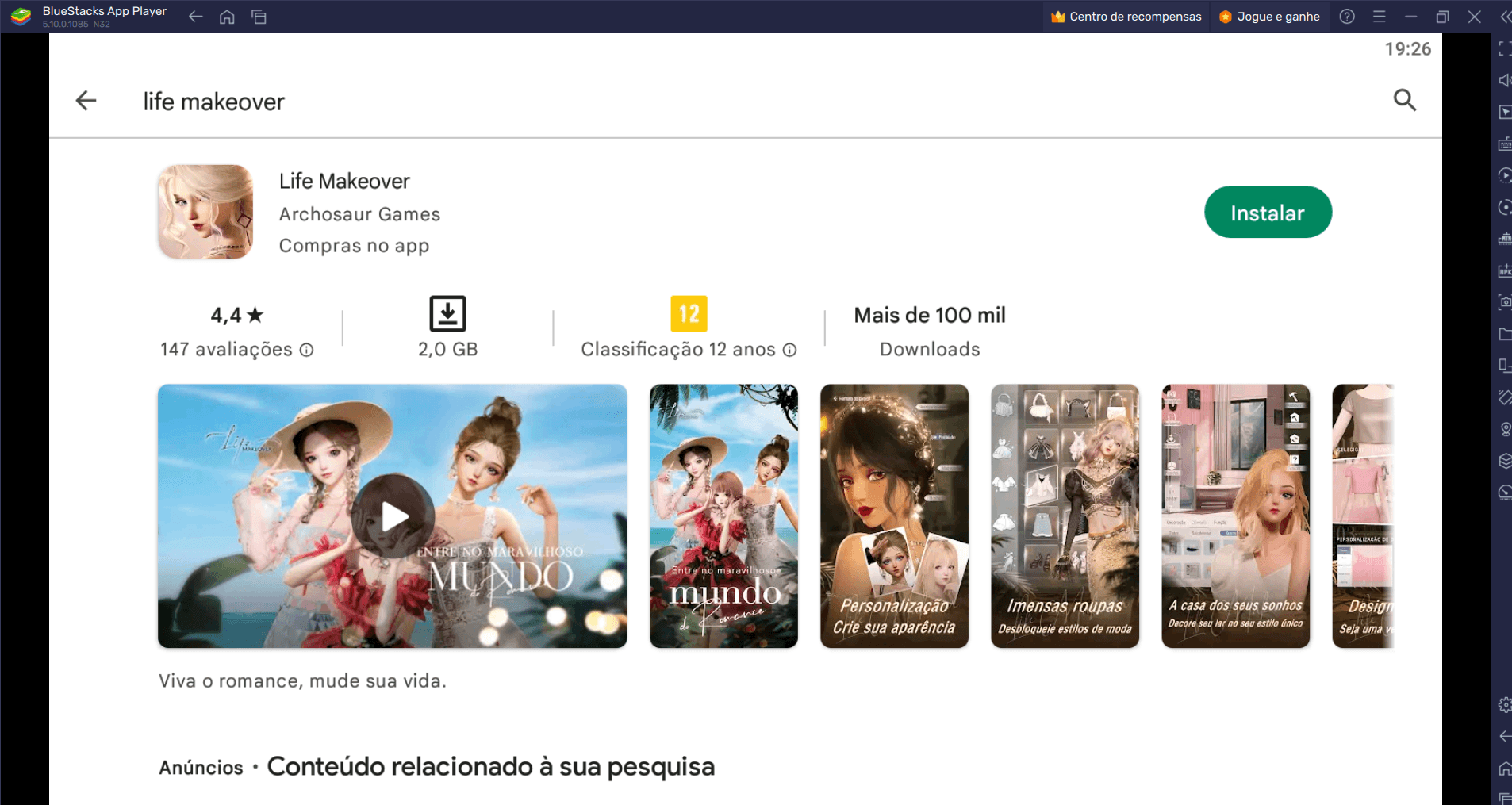Open the partially visible 'Design' screenshot
This screenshot has height=805, width=1512.
pos(1363,516)
